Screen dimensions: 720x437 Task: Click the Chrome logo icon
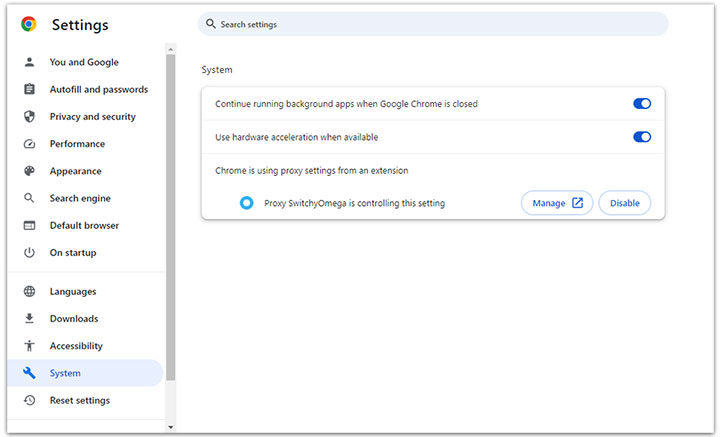point(28,24)
